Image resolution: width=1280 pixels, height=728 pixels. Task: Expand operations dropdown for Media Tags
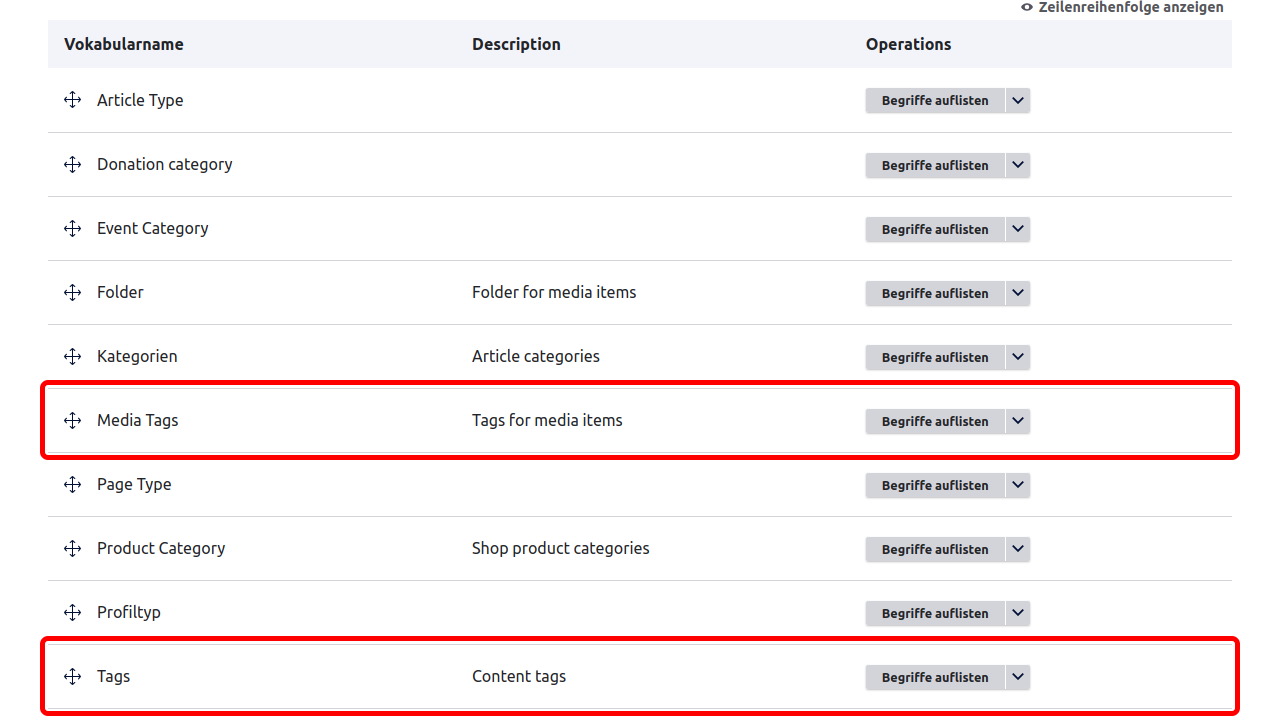pos(1018,421)
